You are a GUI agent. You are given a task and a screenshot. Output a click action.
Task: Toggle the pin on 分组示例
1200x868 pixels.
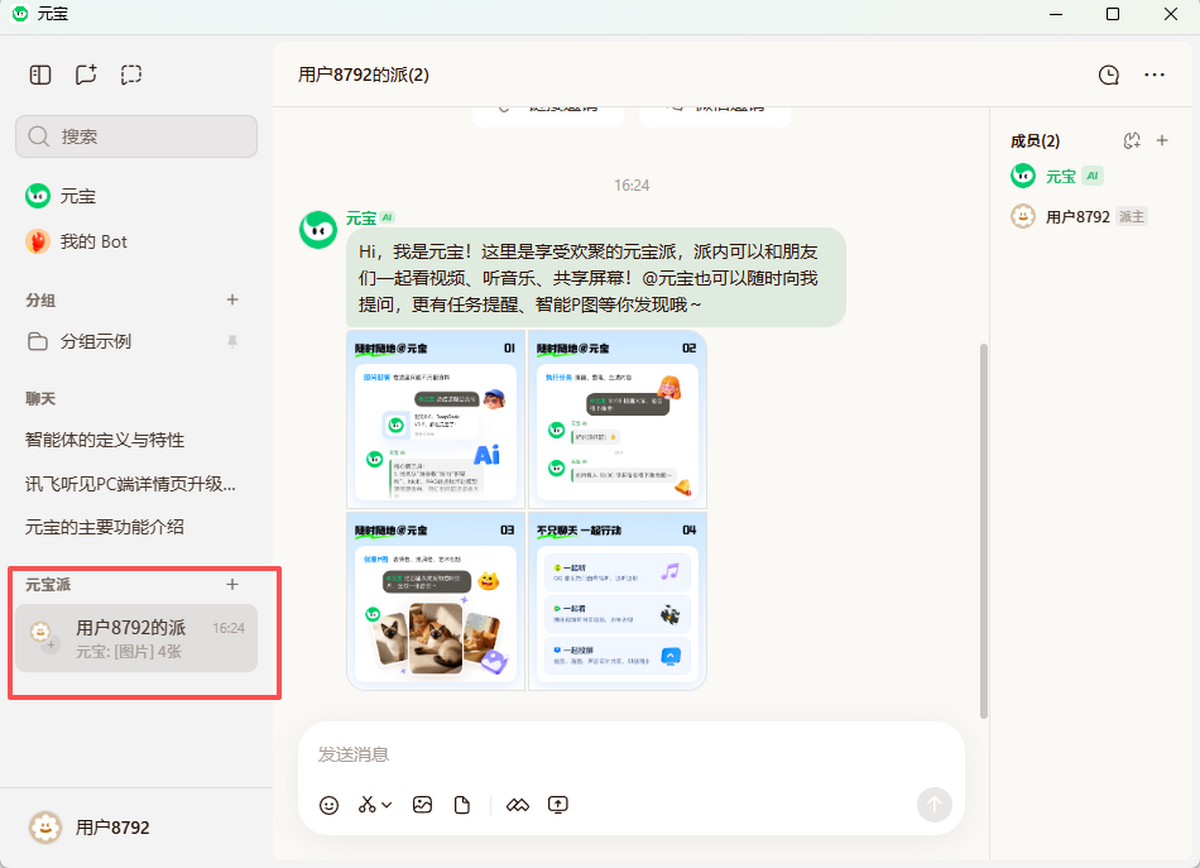click(232, 342)
